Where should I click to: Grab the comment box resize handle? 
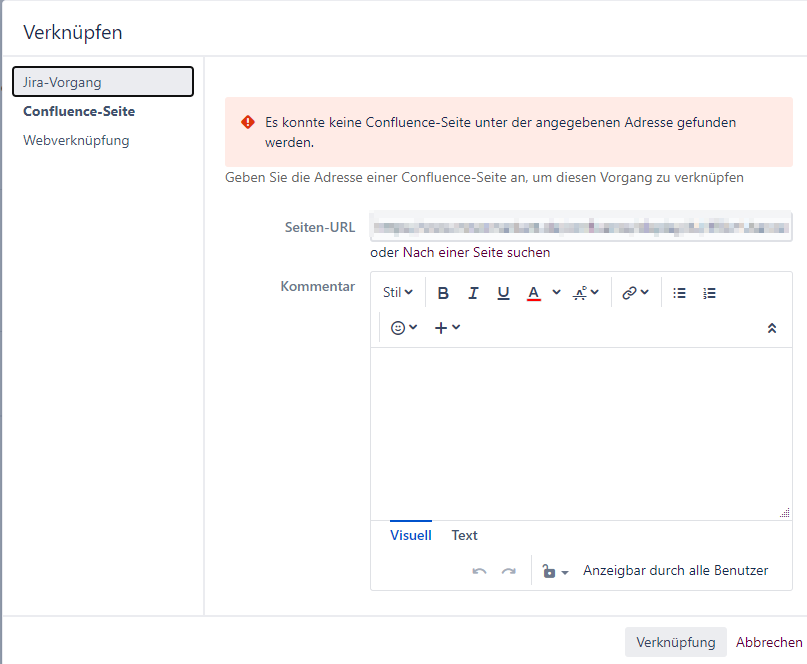click(x=785, y=513)
